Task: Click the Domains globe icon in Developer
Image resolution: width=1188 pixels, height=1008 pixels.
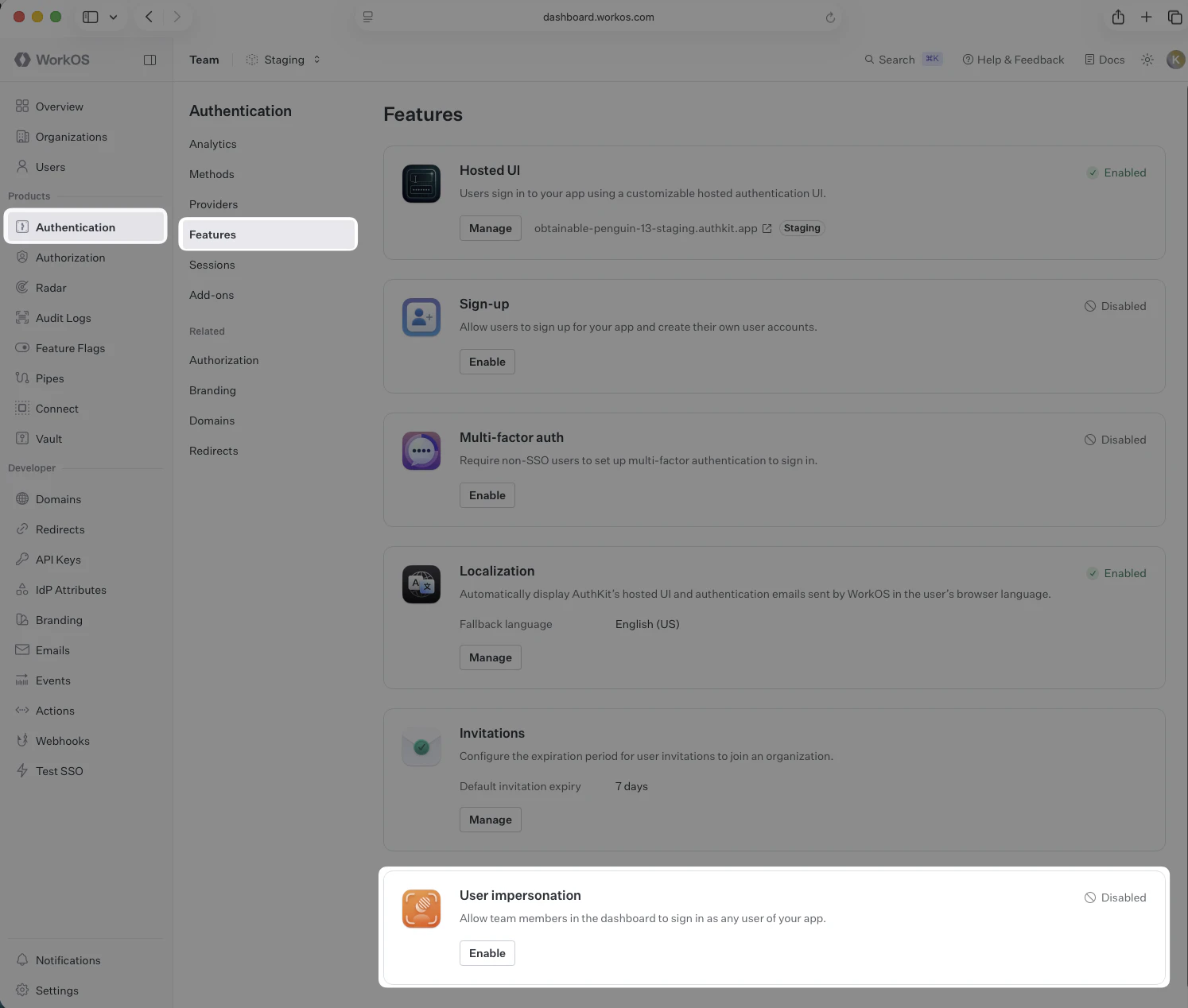Action: (x=22, y=499)
